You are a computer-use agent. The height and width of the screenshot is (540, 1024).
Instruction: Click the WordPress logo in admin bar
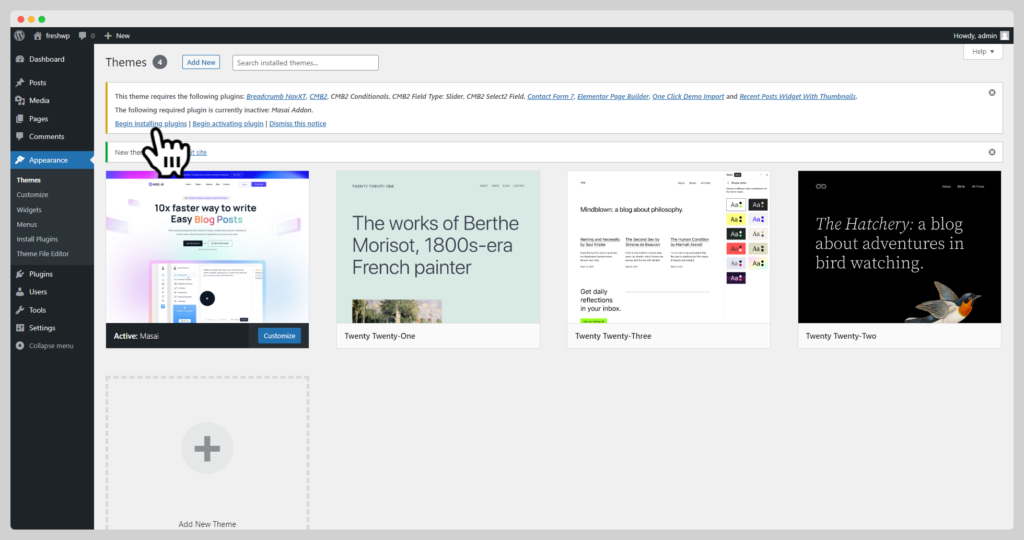point(20,35)
